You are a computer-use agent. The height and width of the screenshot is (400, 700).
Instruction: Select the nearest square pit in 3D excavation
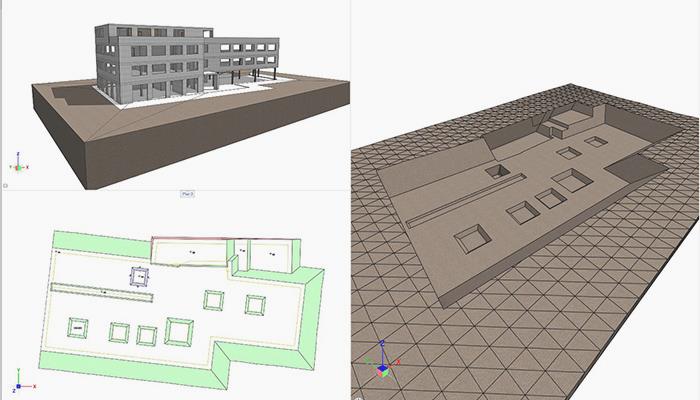click(x=470, y=238)
